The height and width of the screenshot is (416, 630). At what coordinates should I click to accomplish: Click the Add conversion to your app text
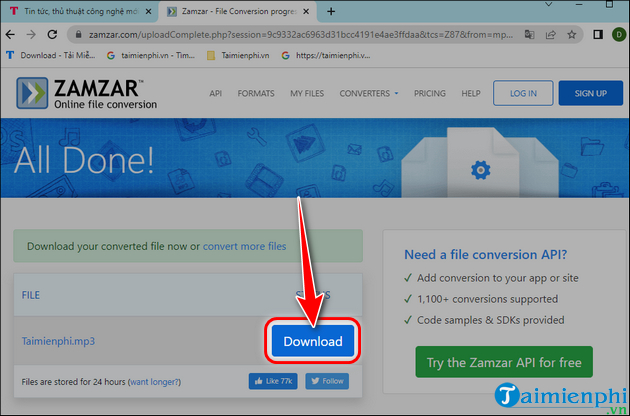click(498, 278)
